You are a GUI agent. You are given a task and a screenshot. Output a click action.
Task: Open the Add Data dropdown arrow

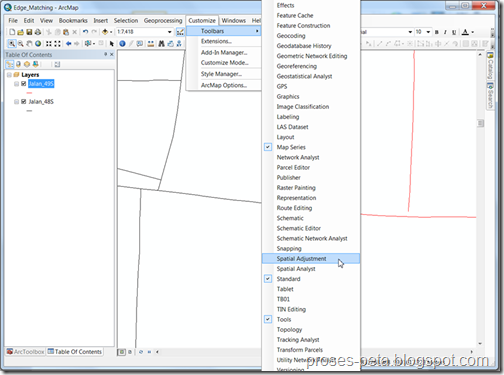point(111,32)
